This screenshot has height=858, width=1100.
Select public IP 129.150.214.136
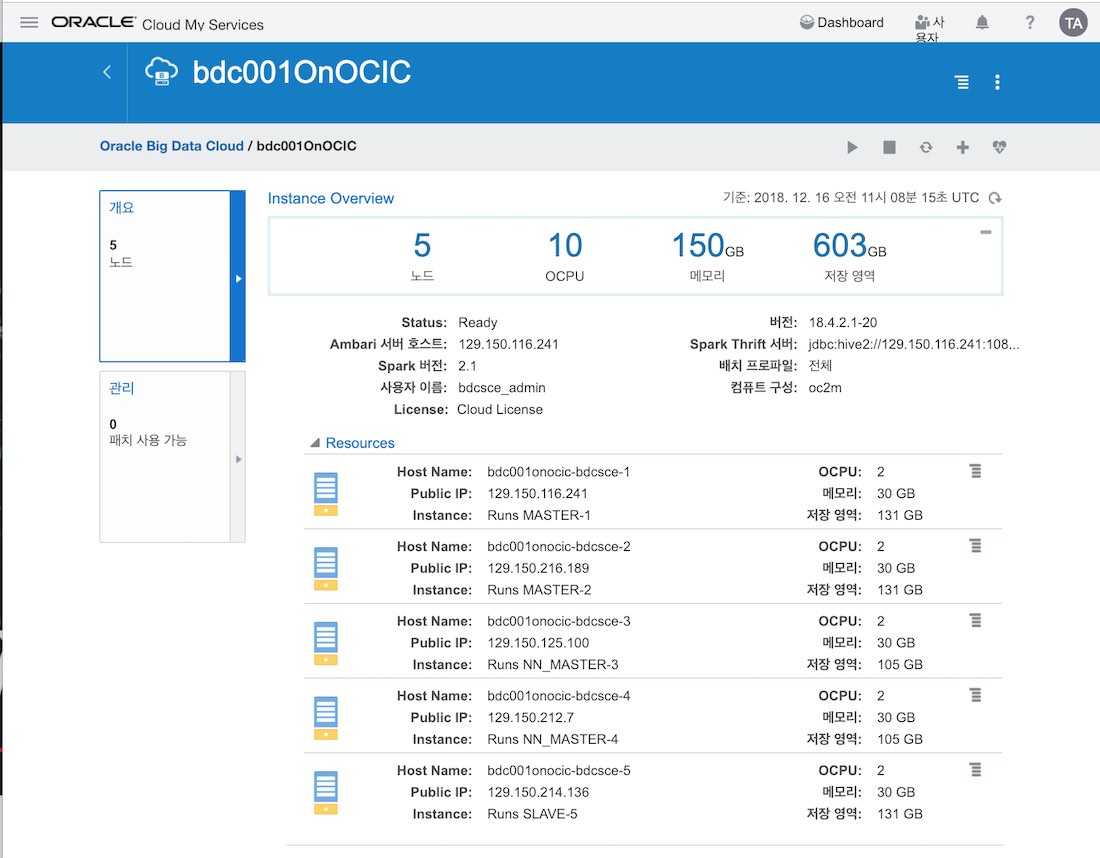[538, 793]
